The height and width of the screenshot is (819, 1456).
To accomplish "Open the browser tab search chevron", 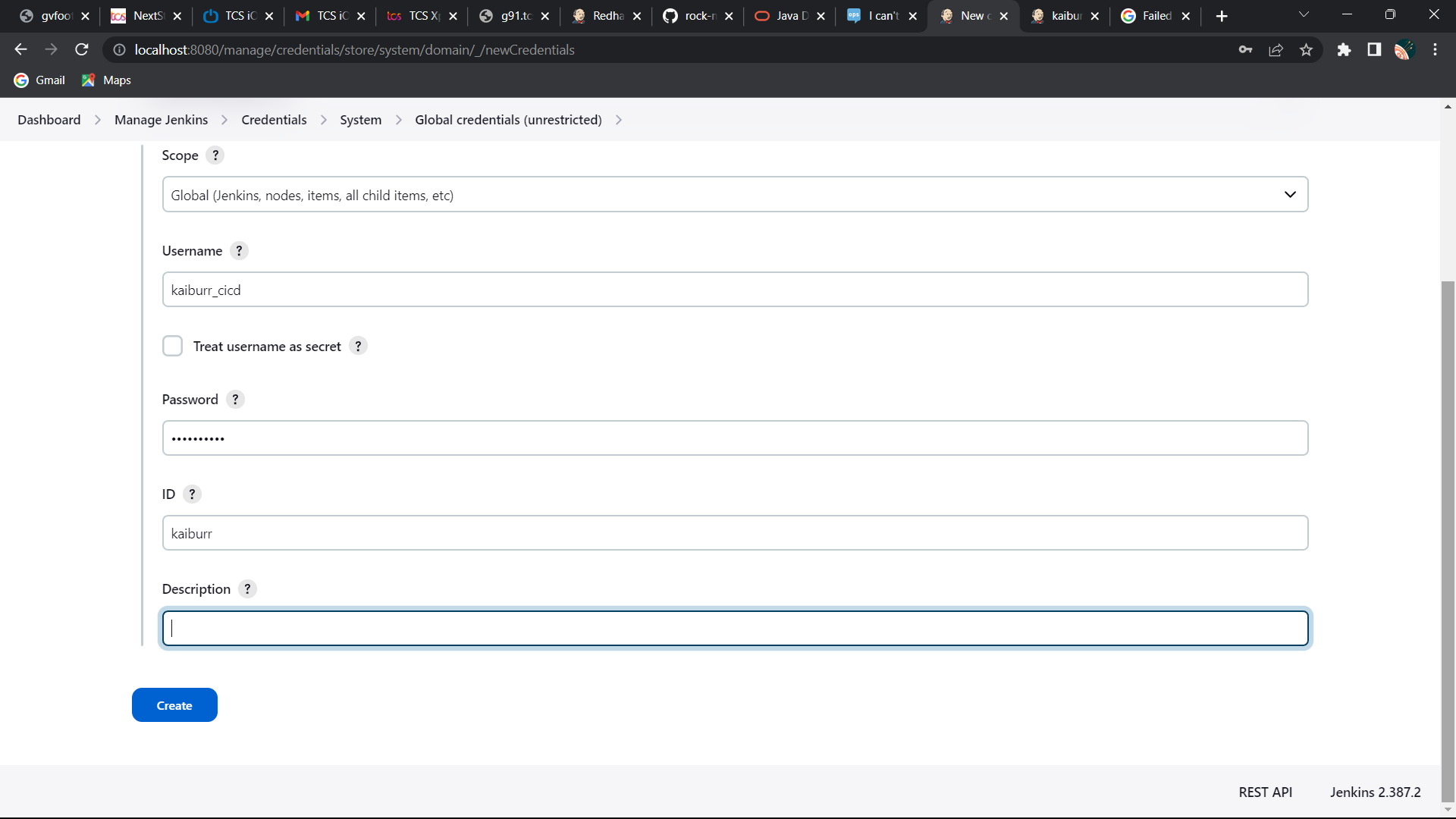I will coord(1304,14).
